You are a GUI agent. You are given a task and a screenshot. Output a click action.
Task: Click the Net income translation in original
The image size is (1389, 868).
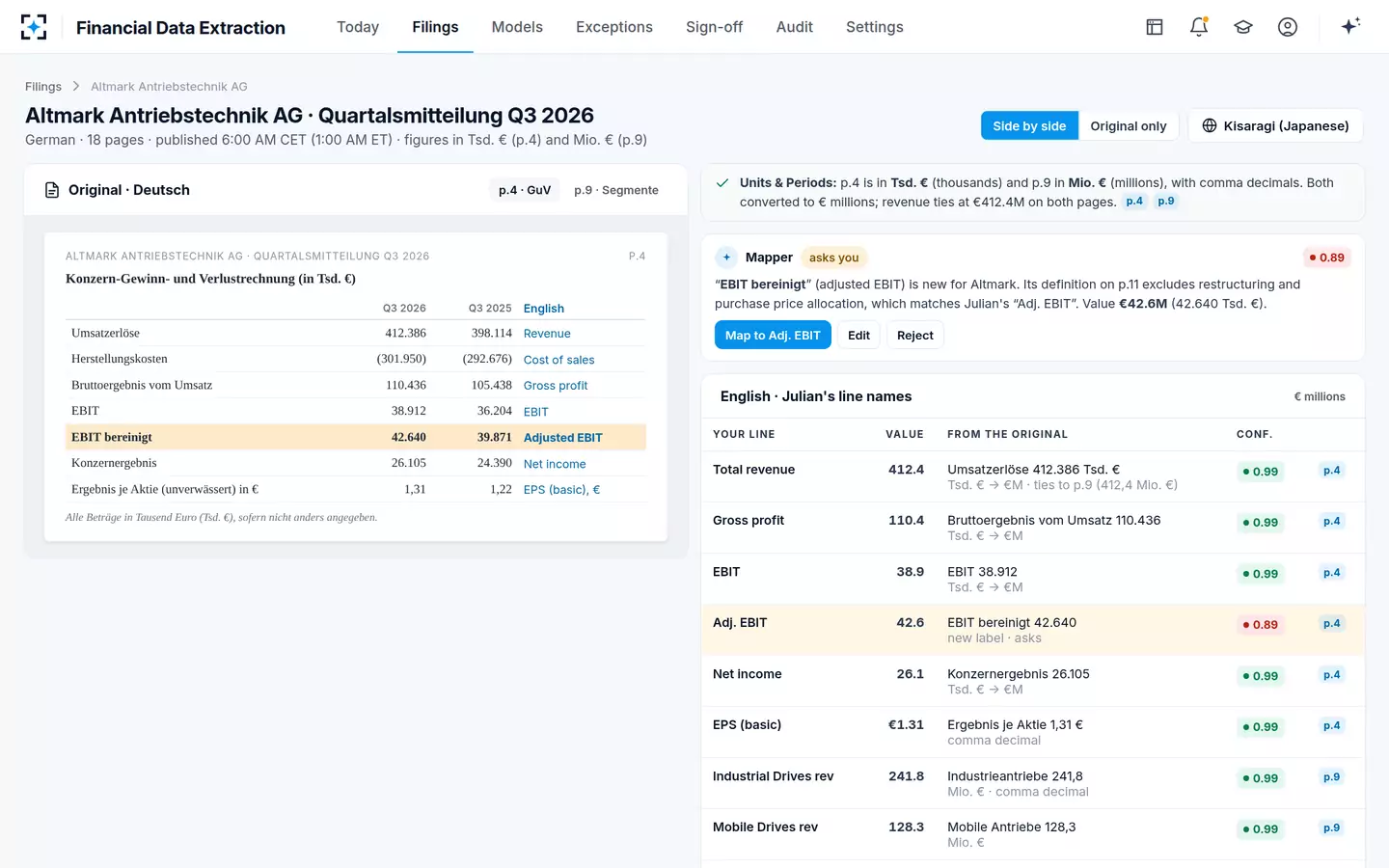click(x=555, y=464)
